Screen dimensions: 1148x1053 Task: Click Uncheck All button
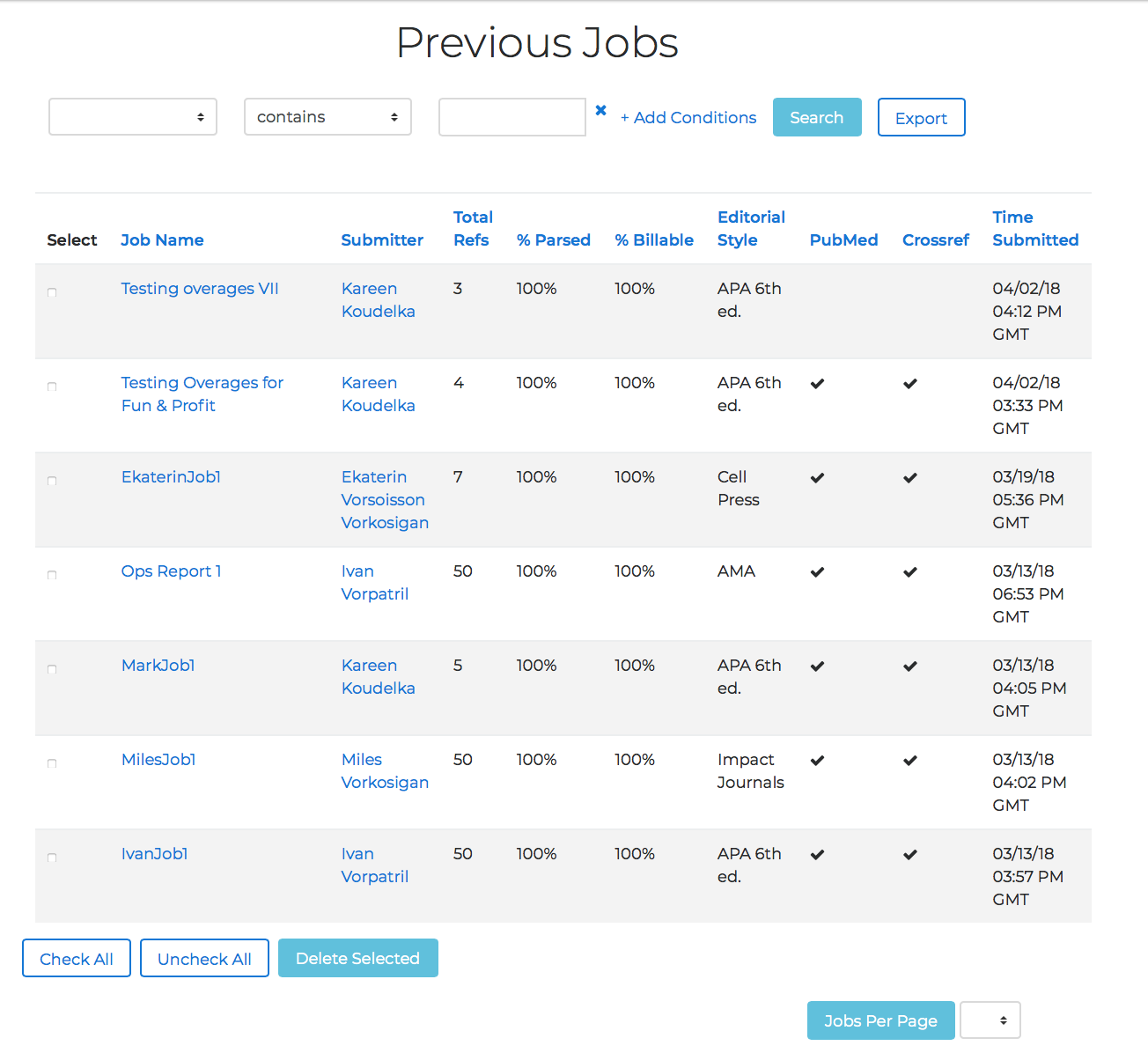[x=204, y=958]
